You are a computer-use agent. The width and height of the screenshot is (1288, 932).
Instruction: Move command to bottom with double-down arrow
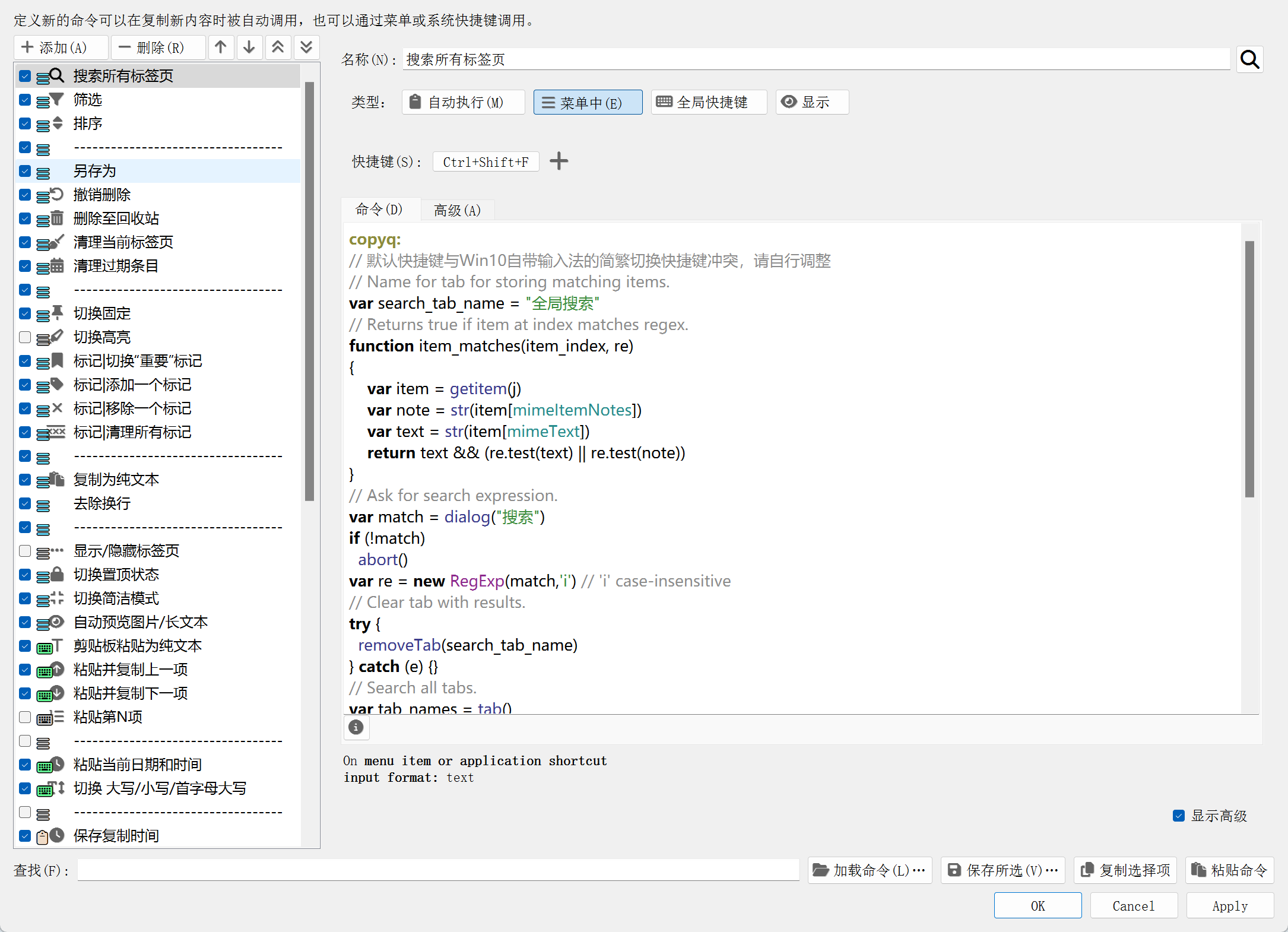[306, 47]
